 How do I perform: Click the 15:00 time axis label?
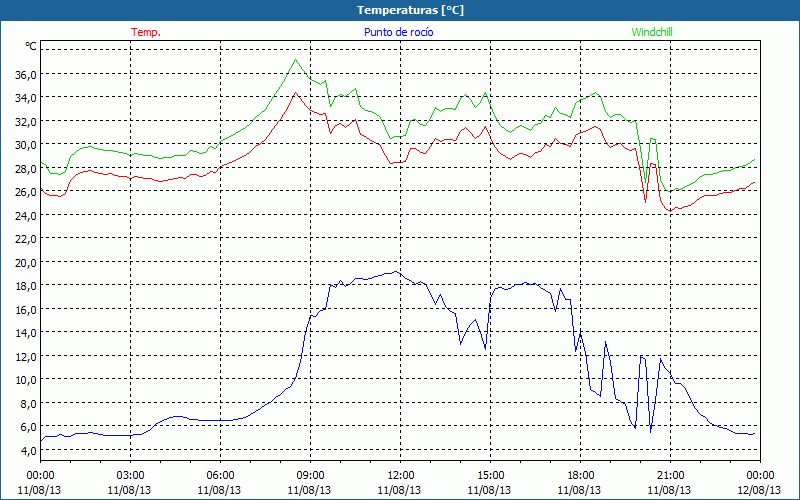click(490, 476)
